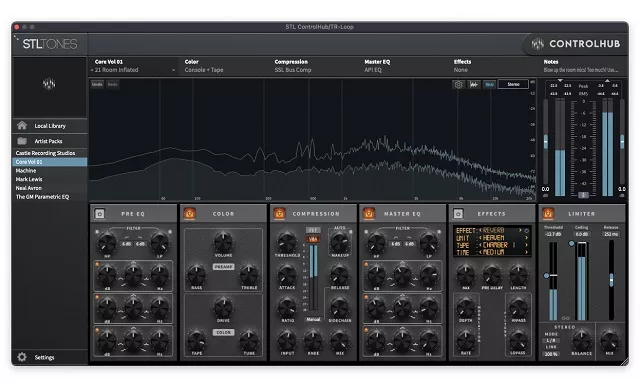The width and height of the screenshot is (640, 384).
Task: Click the compressor Threshold knob
Action: 287,242
